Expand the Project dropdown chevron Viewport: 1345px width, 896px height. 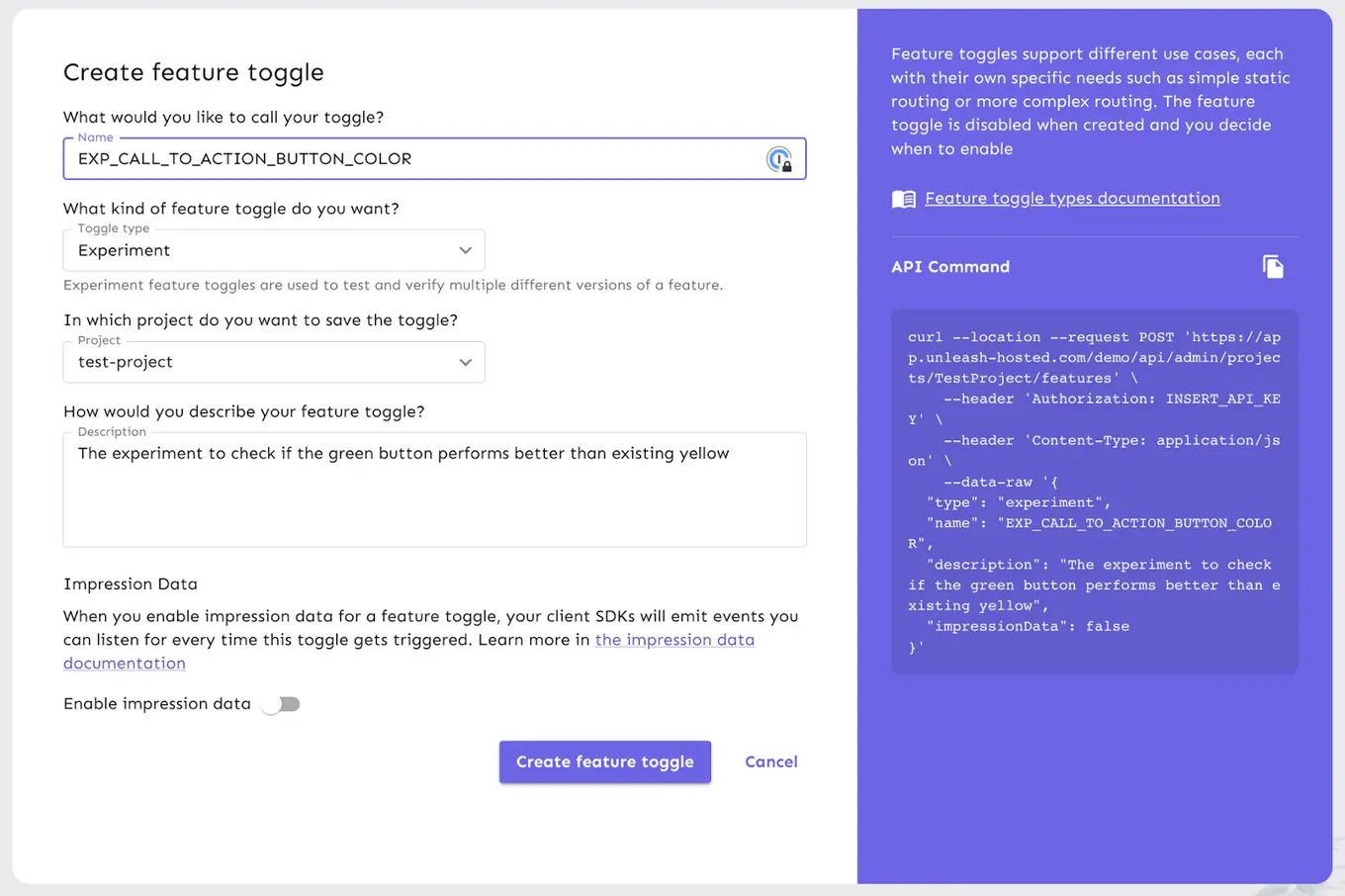(x=465, y=362)
